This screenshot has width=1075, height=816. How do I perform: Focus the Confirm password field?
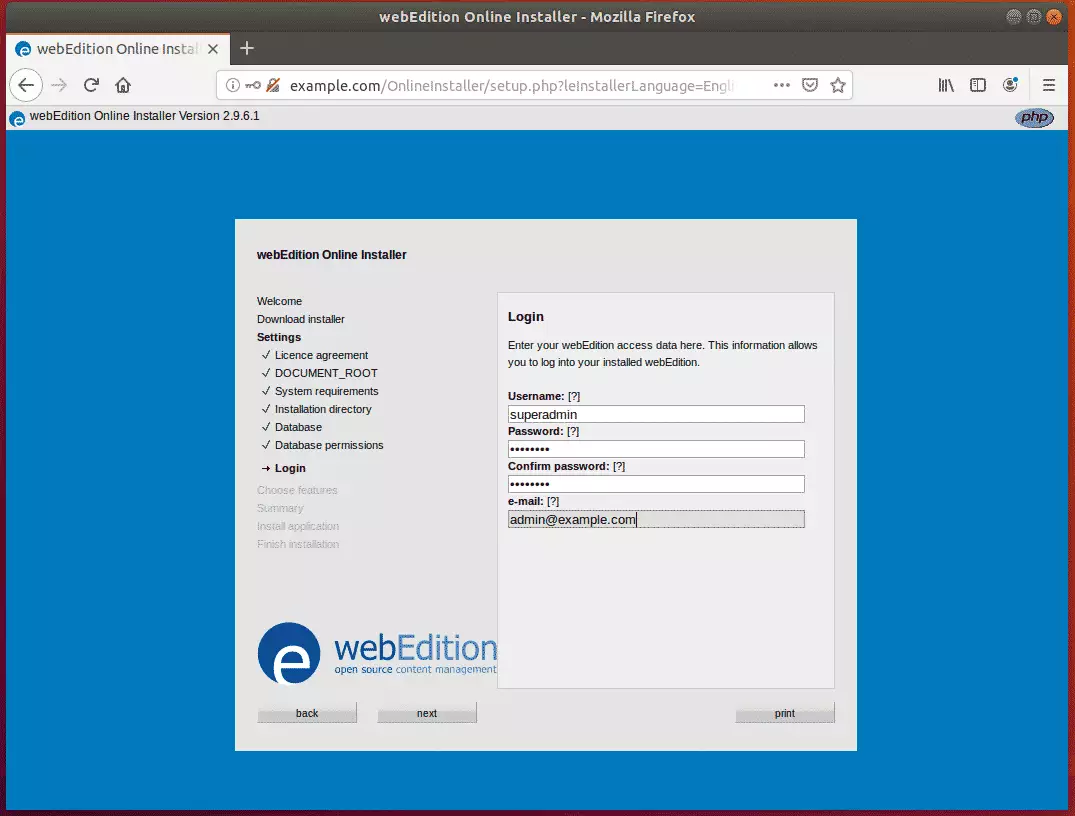tap(655, 484)
